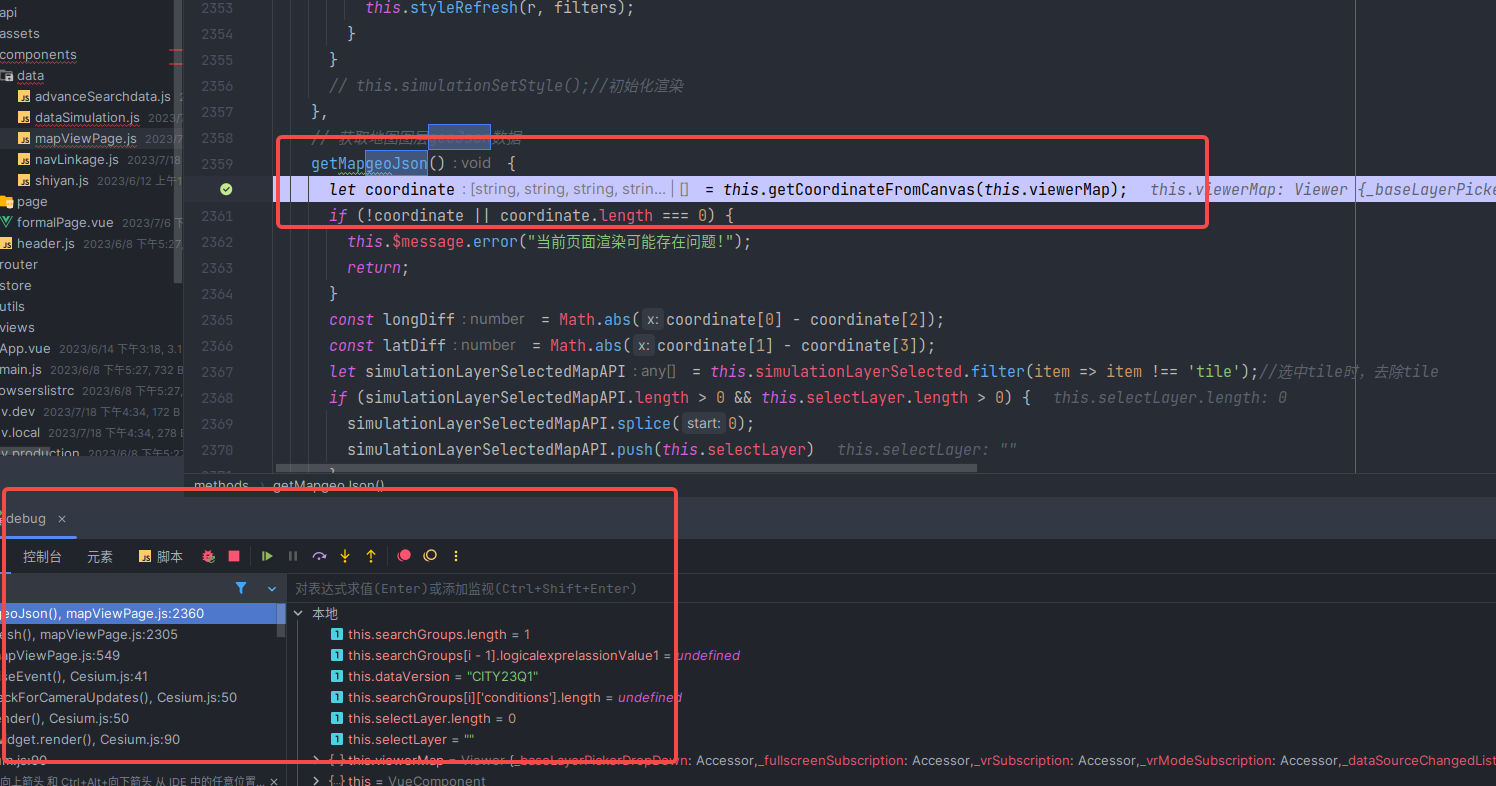Click longDiff variable on line 2365

click(419, 320)
